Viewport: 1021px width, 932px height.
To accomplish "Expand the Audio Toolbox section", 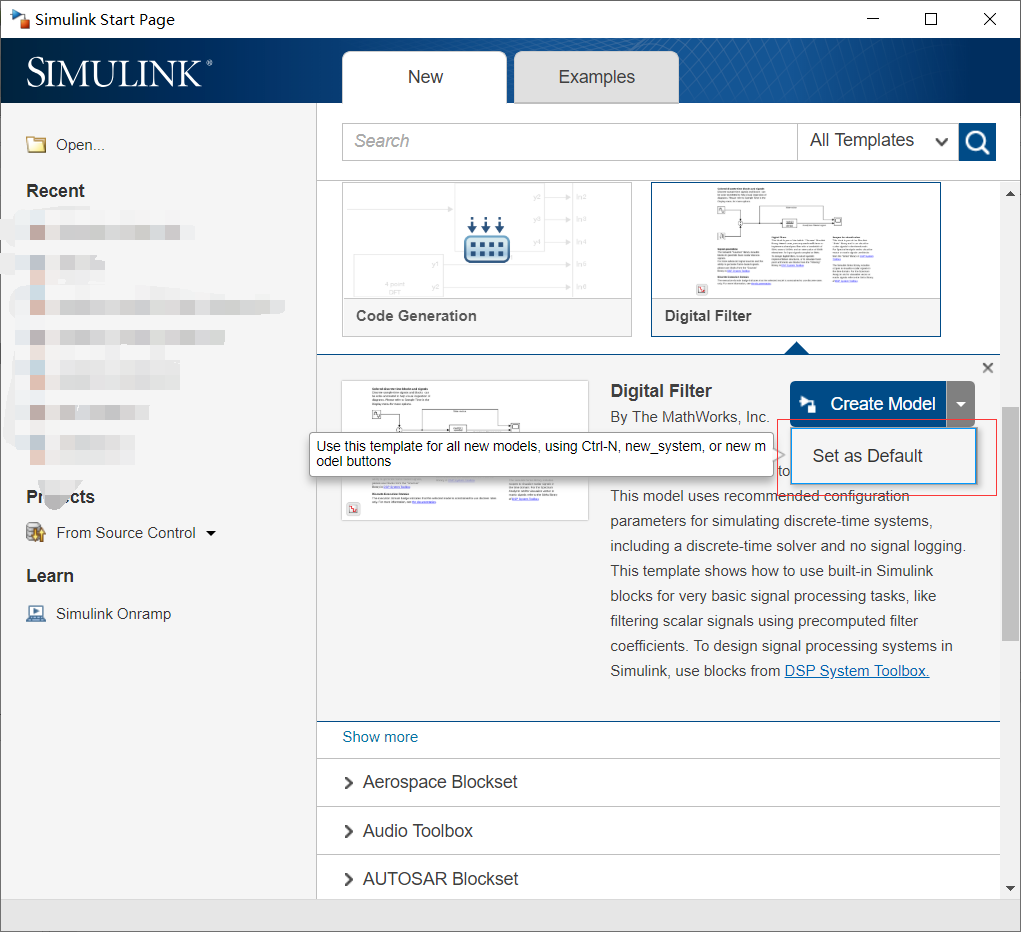I will (418, 830).
